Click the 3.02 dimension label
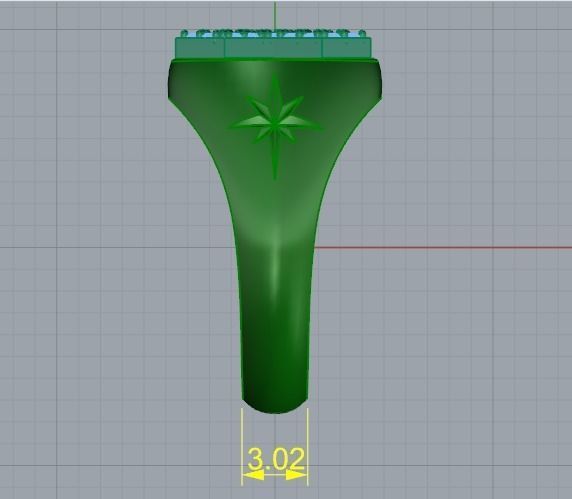This screenshot has height=499, width=572. (276, 459)
